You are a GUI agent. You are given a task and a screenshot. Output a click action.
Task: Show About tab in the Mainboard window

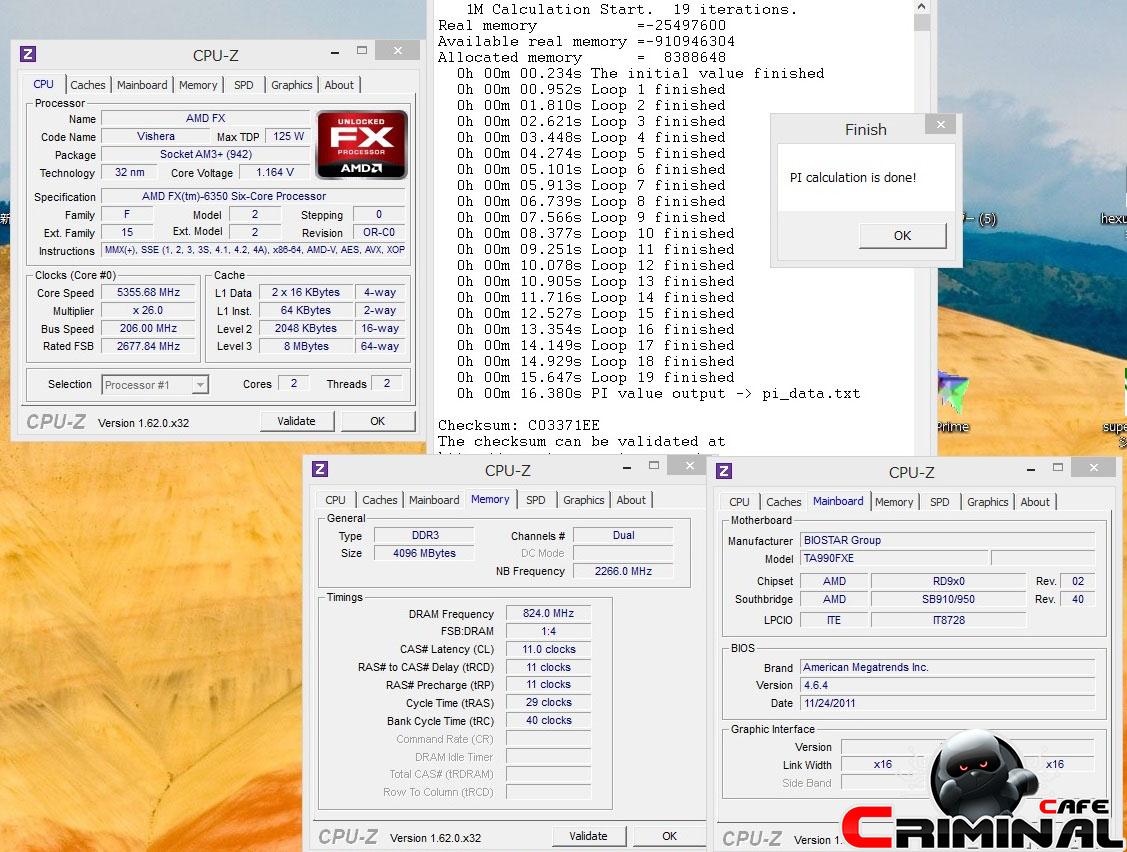tap(1035, 502)
